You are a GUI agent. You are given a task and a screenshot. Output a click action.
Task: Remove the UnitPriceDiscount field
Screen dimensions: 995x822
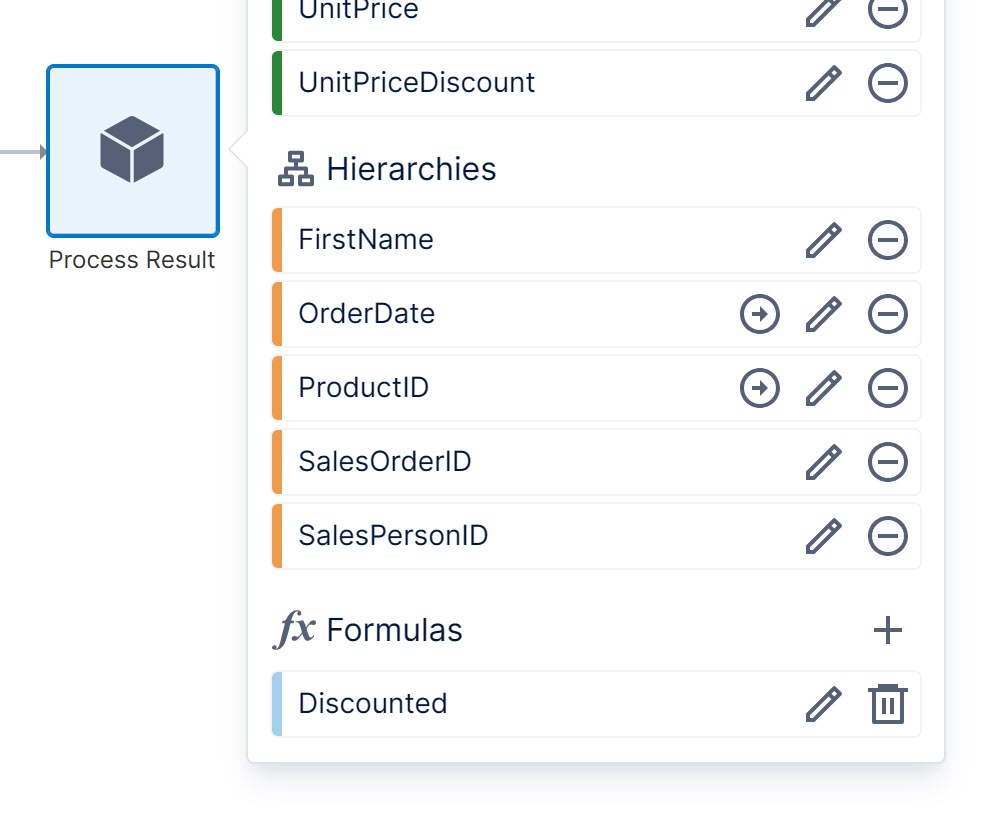pyautogui.click(x=887, y=83)
